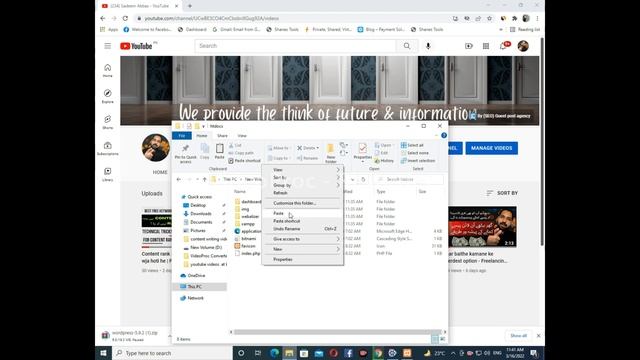
Task: Focus the YouTube Search field
Action: pyautogui.click(x=296, y=46)
